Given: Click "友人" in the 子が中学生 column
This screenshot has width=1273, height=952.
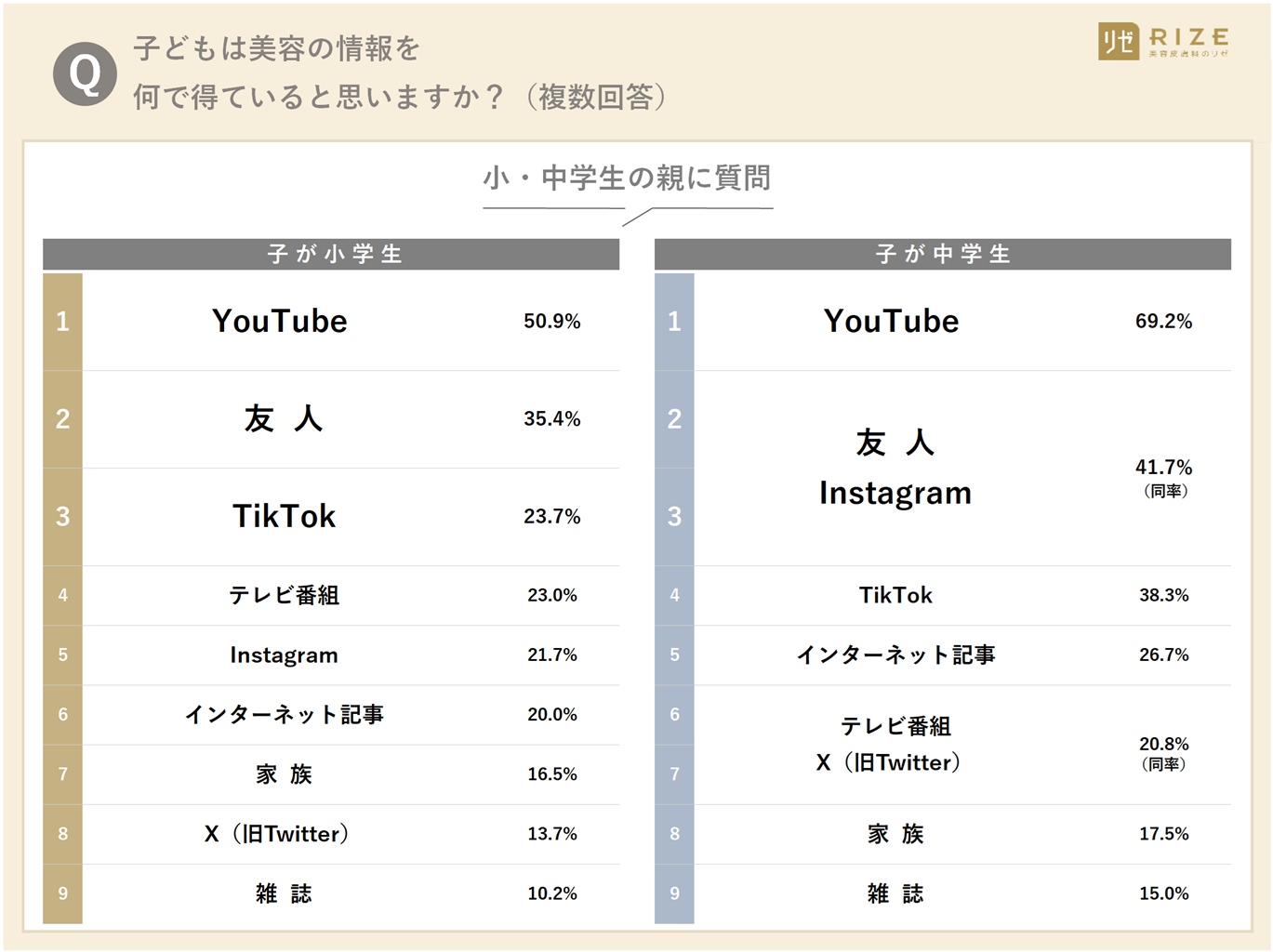Looking at the screenshot, I should pos(895,443).
